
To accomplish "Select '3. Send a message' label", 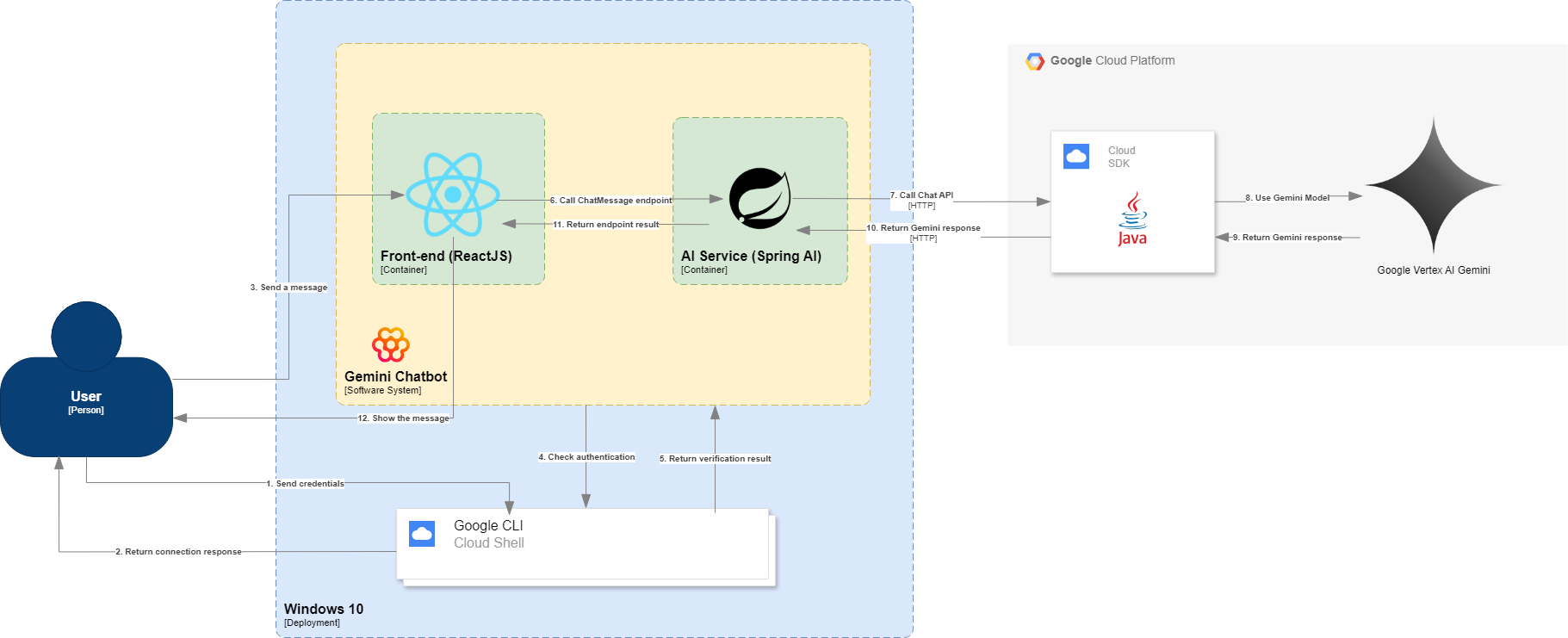I will click(288, 288).
